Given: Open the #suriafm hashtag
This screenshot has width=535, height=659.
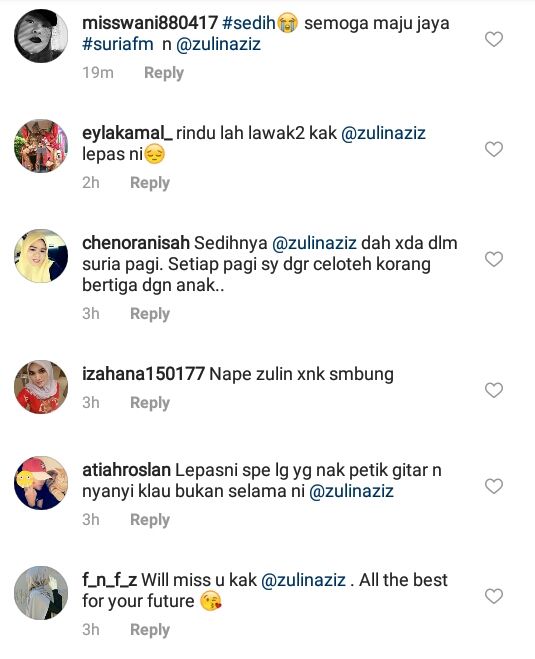Looking at the screenshot, I should 118,44.
